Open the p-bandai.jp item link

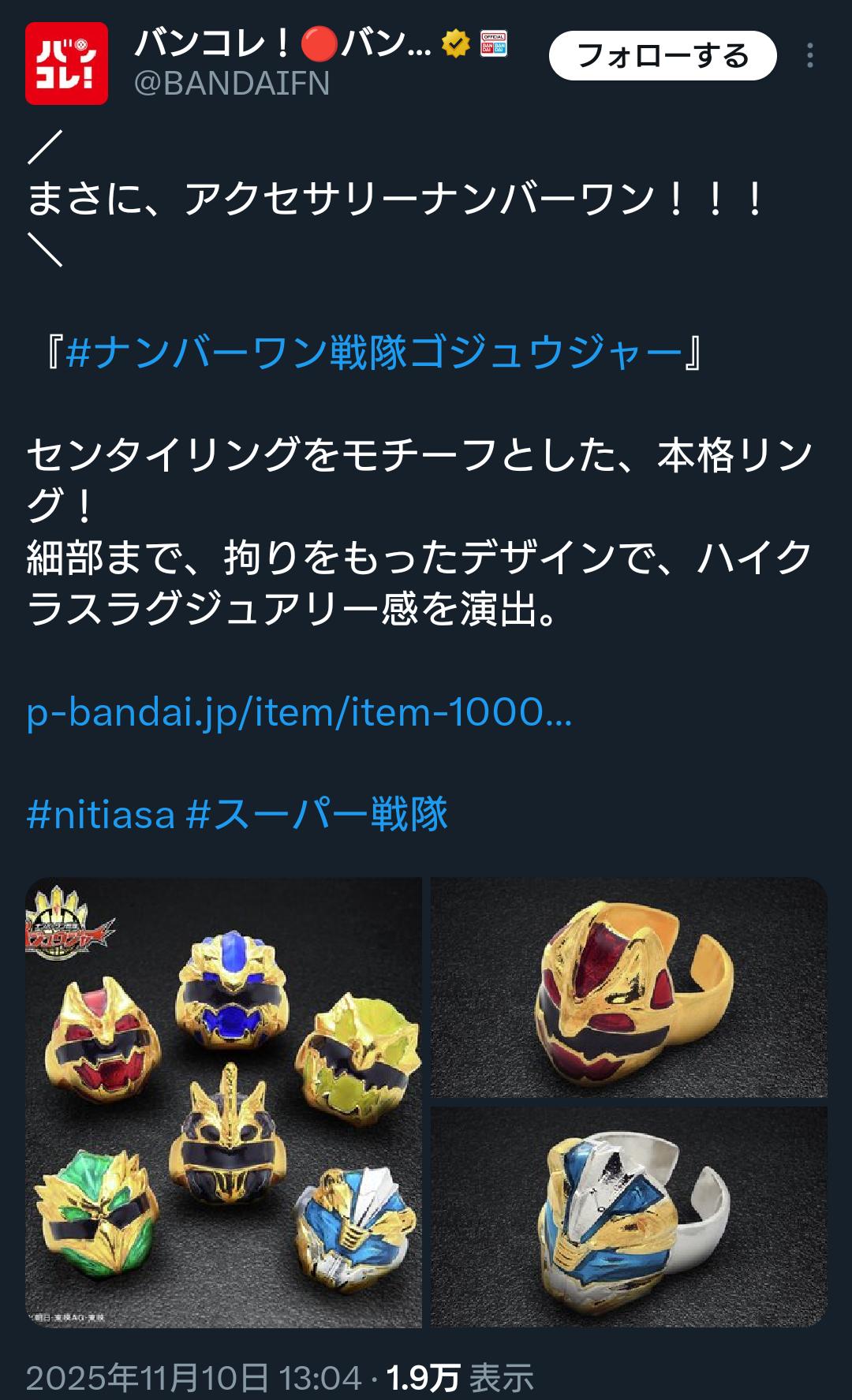pos(300,713)
